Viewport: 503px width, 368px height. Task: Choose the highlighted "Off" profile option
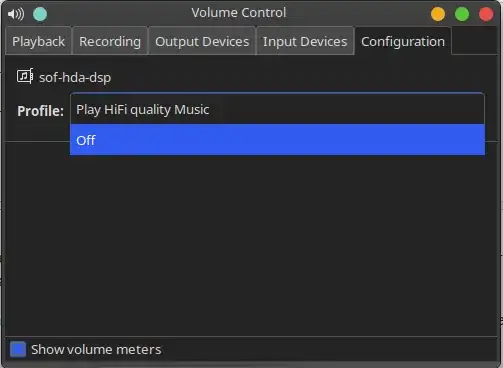click(x=277, y=140)
